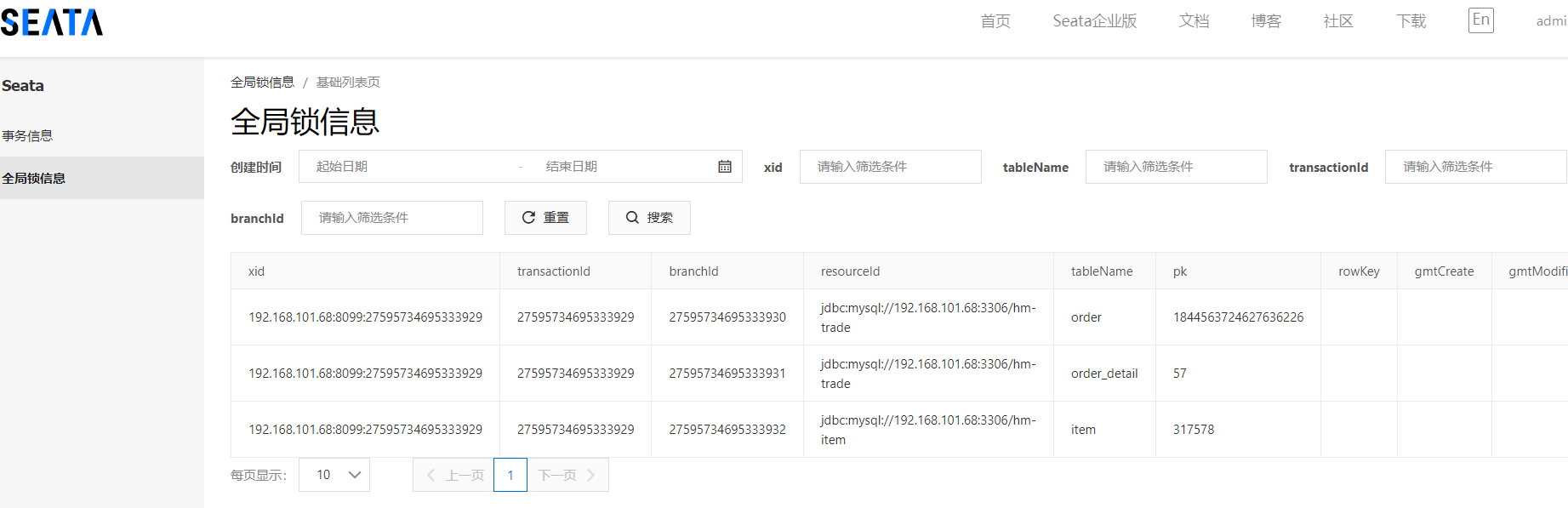The height and width of the screenshot is (508, 1568).
Task: Open the page size dropdown showing 10
Action: coord(334,475)
